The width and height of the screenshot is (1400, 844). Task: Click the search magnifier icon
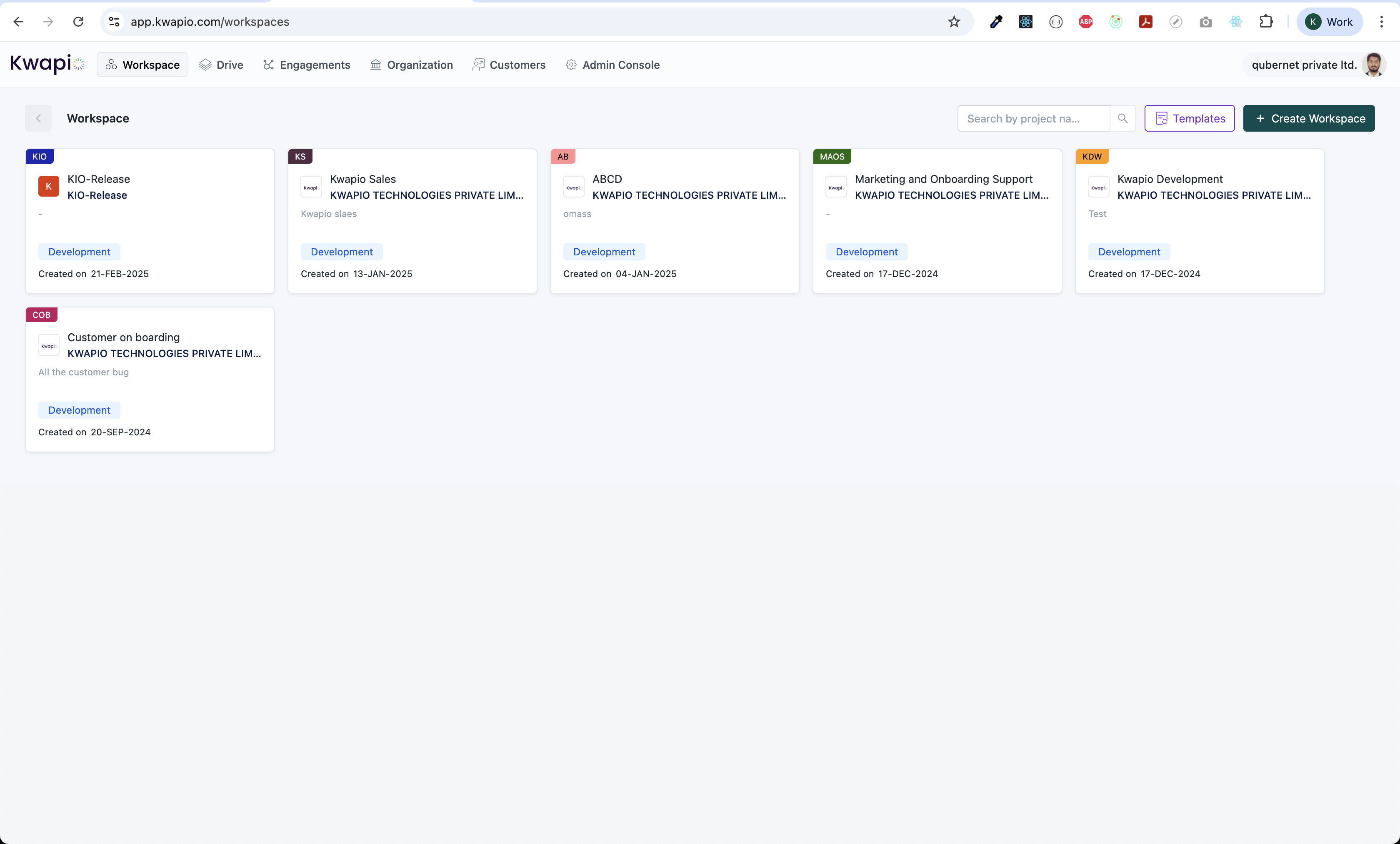[1122, 118]
